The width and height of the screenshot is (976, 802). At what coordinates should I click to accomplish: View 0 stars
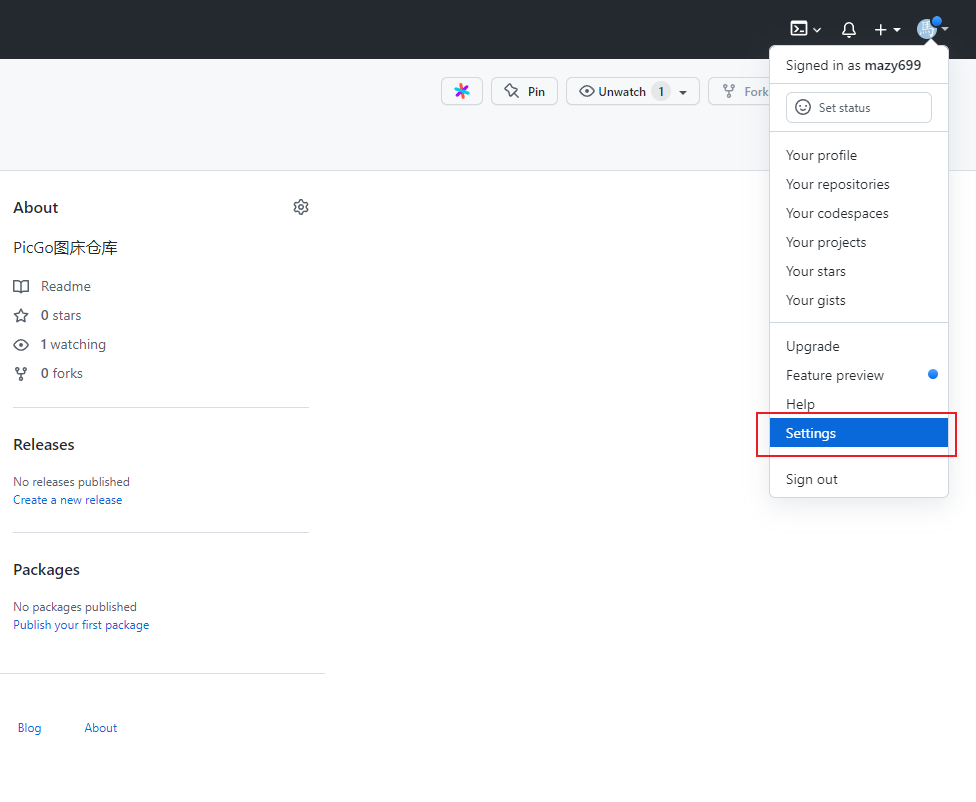click(61, 316)
